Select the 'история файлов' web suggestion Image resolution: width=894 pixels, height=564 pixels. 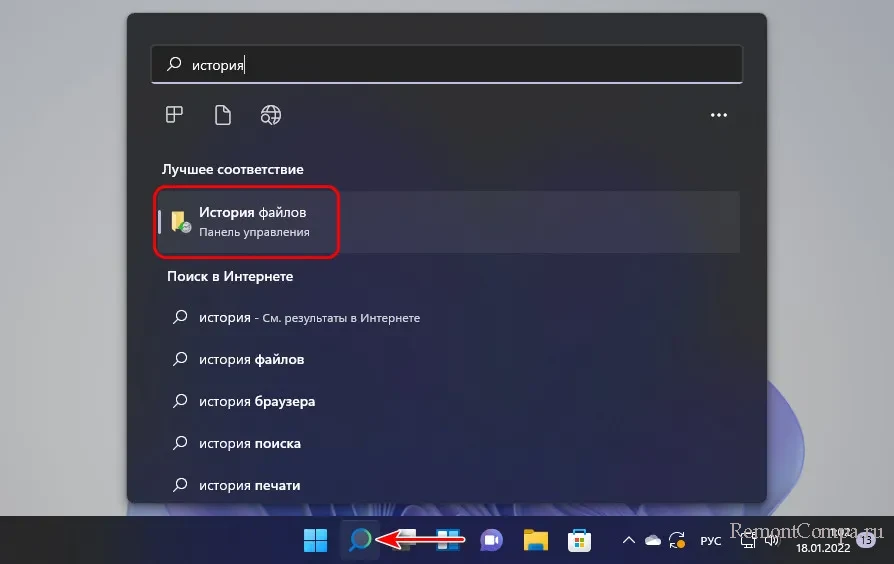pos(251,359)
